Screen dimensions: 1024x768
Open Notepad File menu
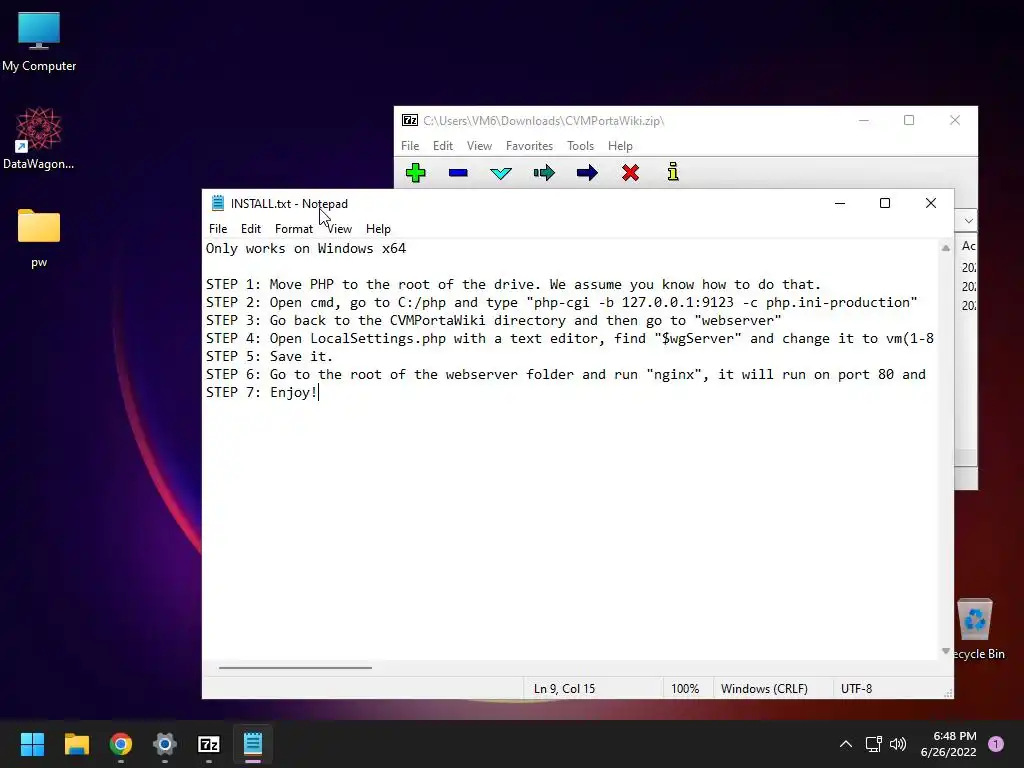pyautogui.click(x=218, y=229)
